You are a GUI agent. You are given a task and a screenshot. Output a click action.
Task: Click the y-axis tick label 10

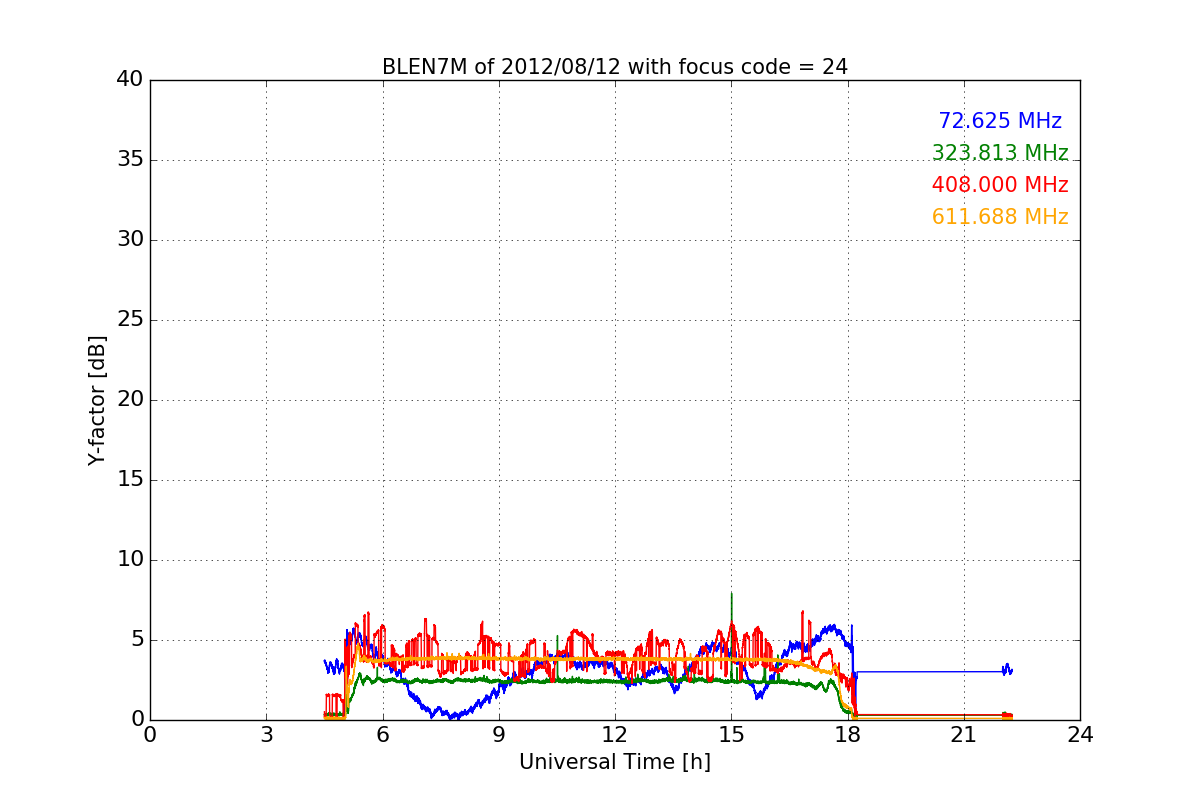coord(129,560)
